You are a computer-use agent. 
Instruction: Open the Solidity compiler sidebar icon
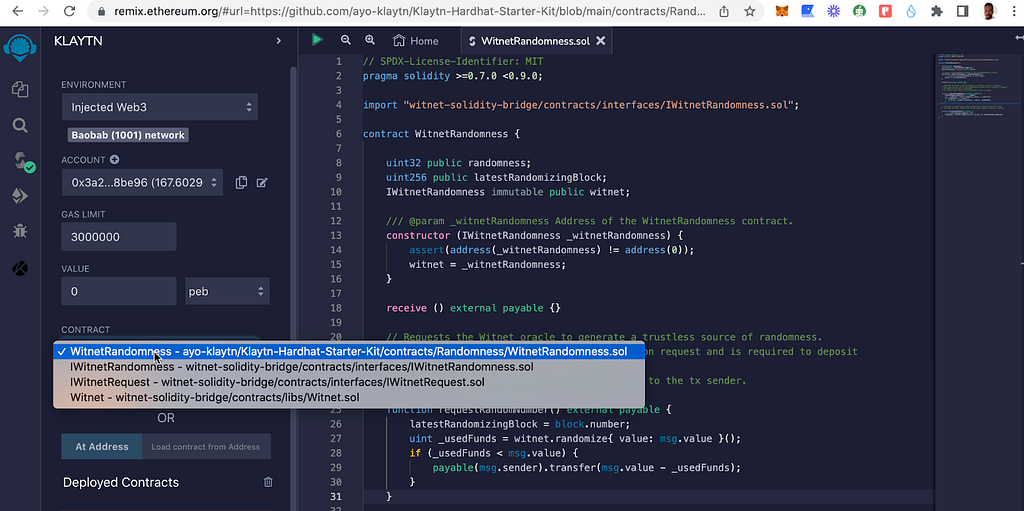(x=23, y=161)
